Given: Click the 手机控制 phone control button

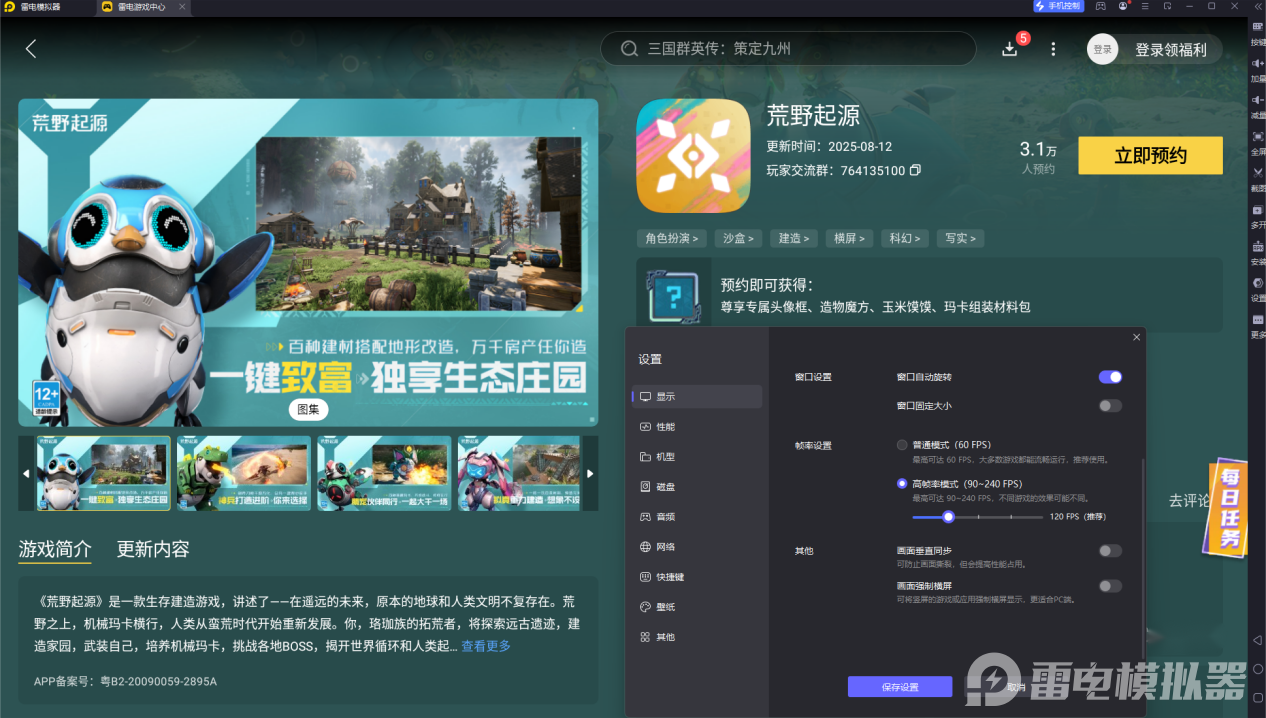Looking at the screenshot, I should [x=1058, y=6].
